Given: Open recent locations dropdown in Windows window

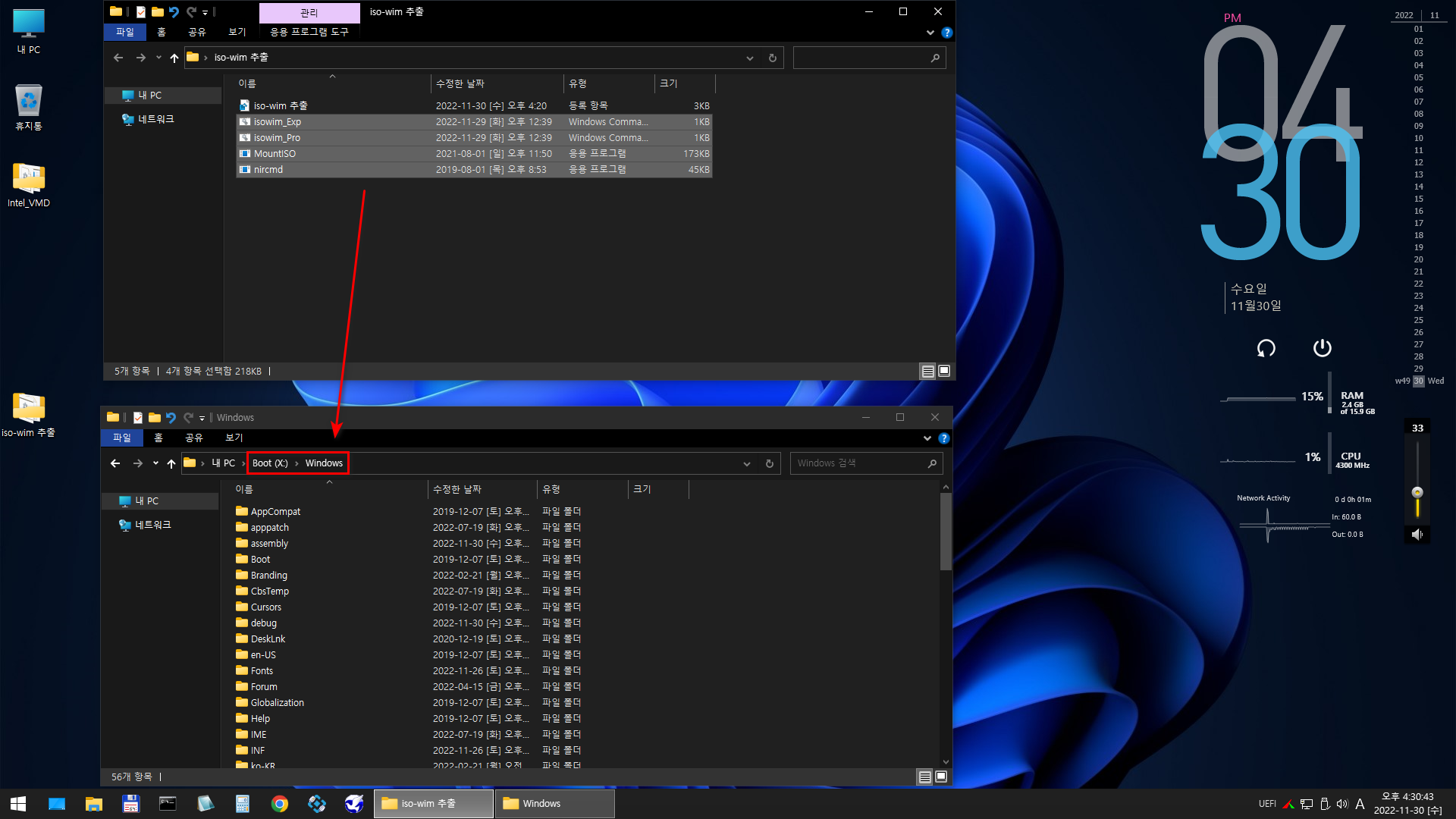Looking at the screenshot, I should [155, 463].
